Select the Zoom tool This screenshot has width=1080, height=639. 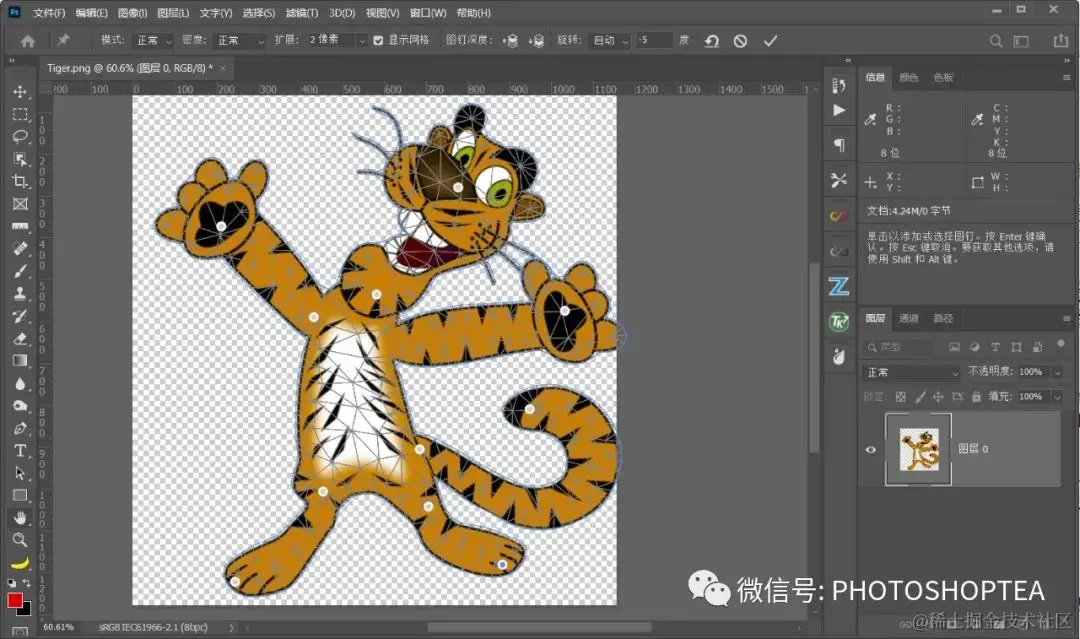(x=20, y=539)
